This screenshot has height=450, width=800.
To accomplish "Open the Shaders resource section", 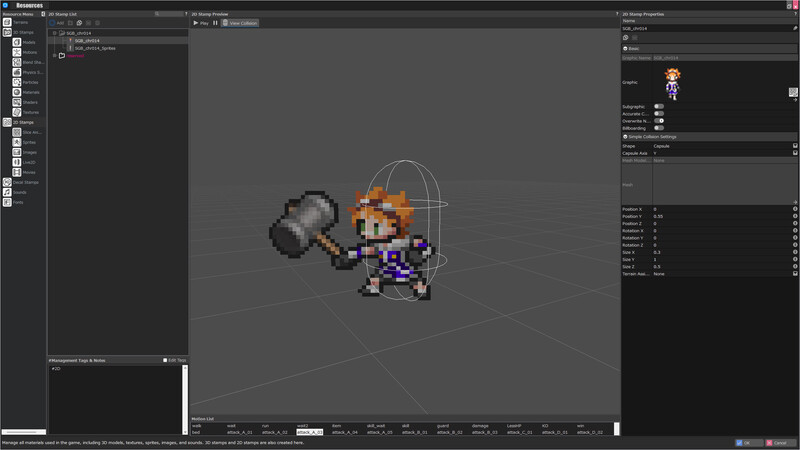I will [x=25, y=102].
